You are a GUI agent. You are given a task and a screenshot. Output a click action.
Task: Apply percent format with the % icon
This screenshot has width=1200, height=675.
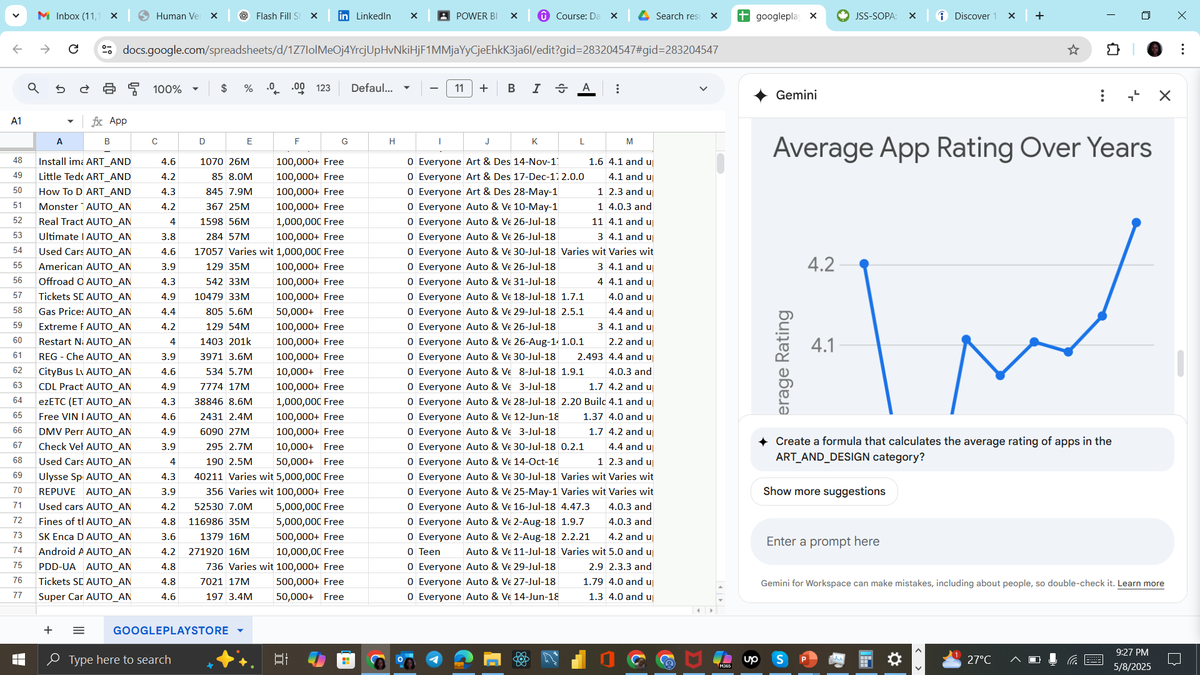247,89
